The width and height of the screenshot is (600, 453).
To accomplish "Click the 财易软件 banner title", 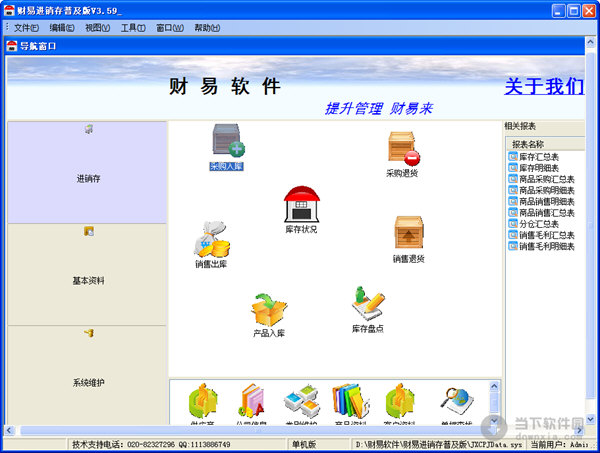I will tap(225, 86).
